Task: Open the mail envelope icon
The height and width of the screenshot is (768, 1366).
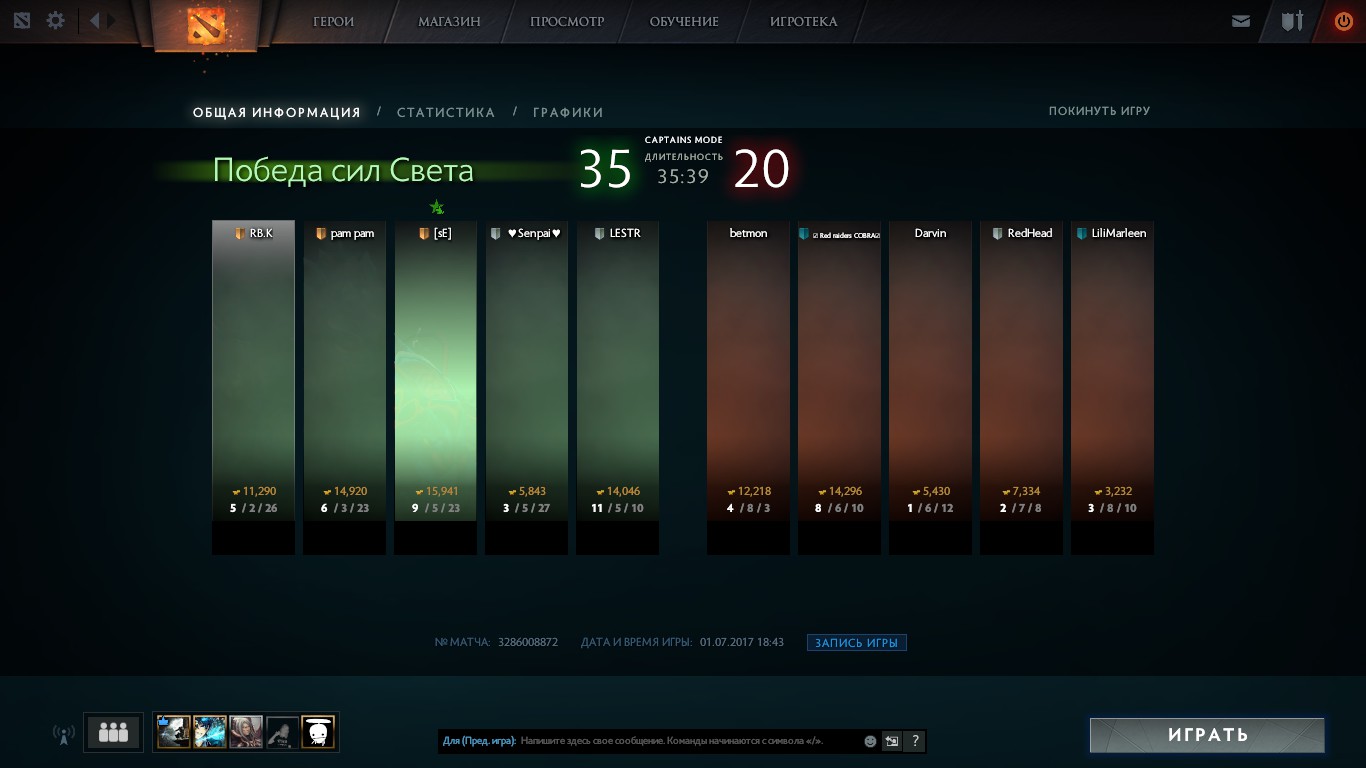Action: pyautogui.click(x=1241, y=21)
